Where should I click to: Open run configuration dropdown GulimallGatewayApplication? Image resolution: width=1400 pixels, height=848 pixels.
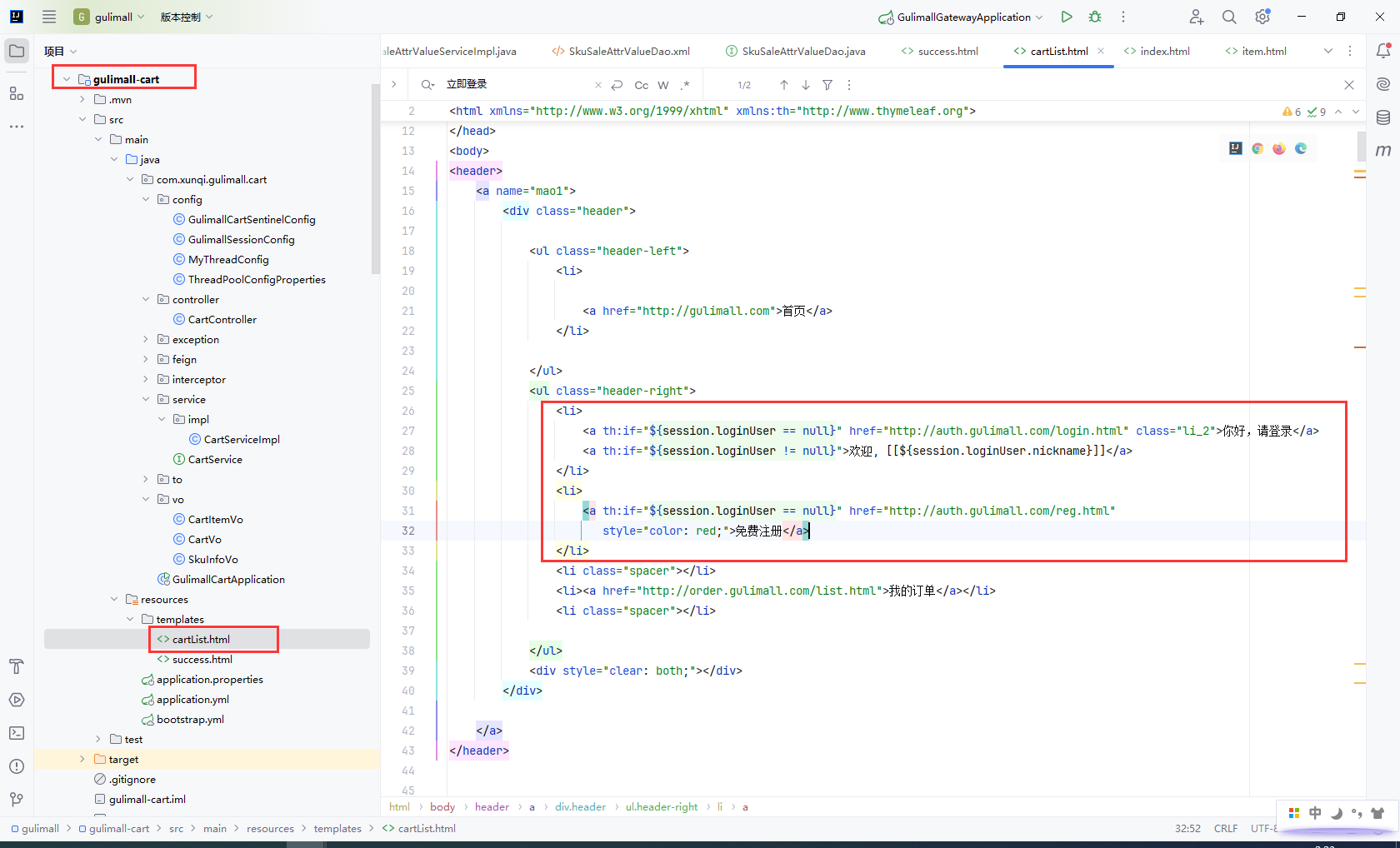[961, 17]
